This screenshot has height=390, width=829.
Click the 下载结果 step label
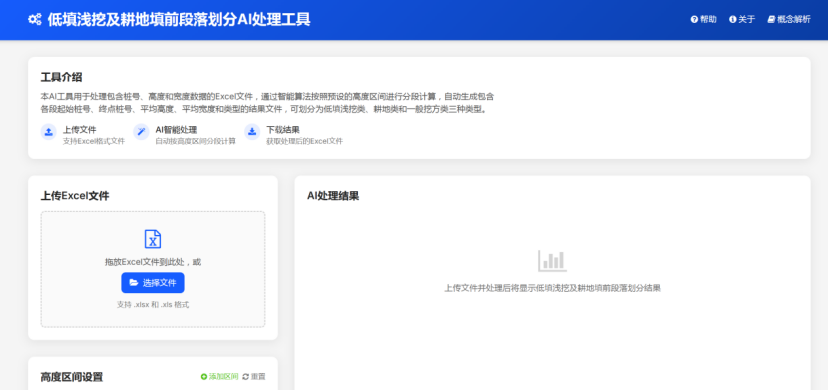pos(283,129)
